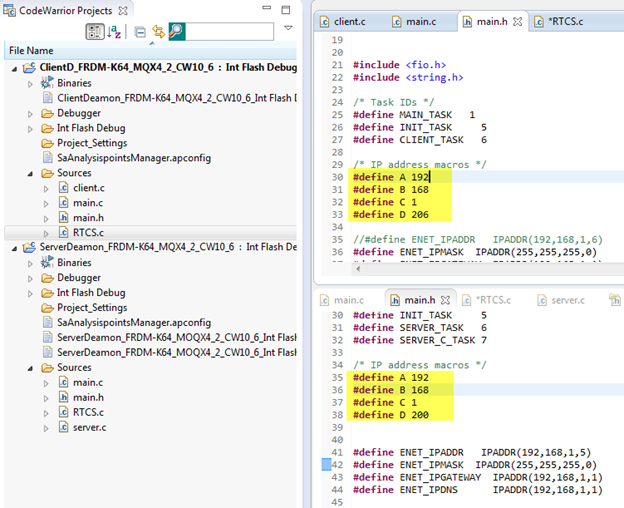Click the Collapse All icon in the projects toolbar
This screenshot has height=508, width=624.
point(140,32)
